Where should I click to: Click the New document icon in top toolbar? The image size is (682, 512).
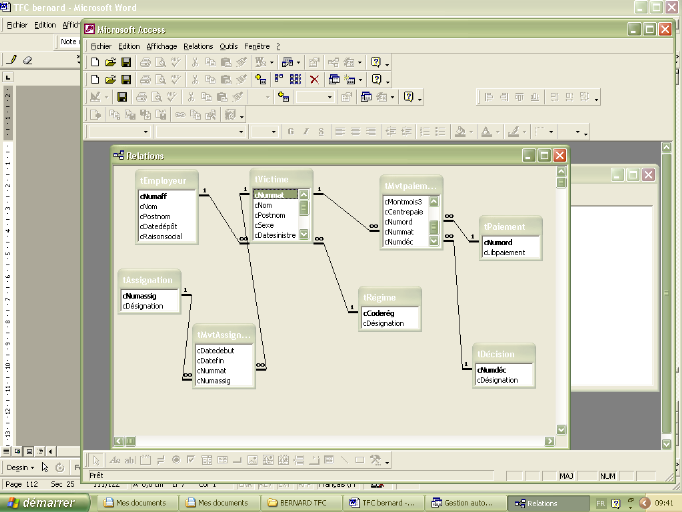(95, 62)
